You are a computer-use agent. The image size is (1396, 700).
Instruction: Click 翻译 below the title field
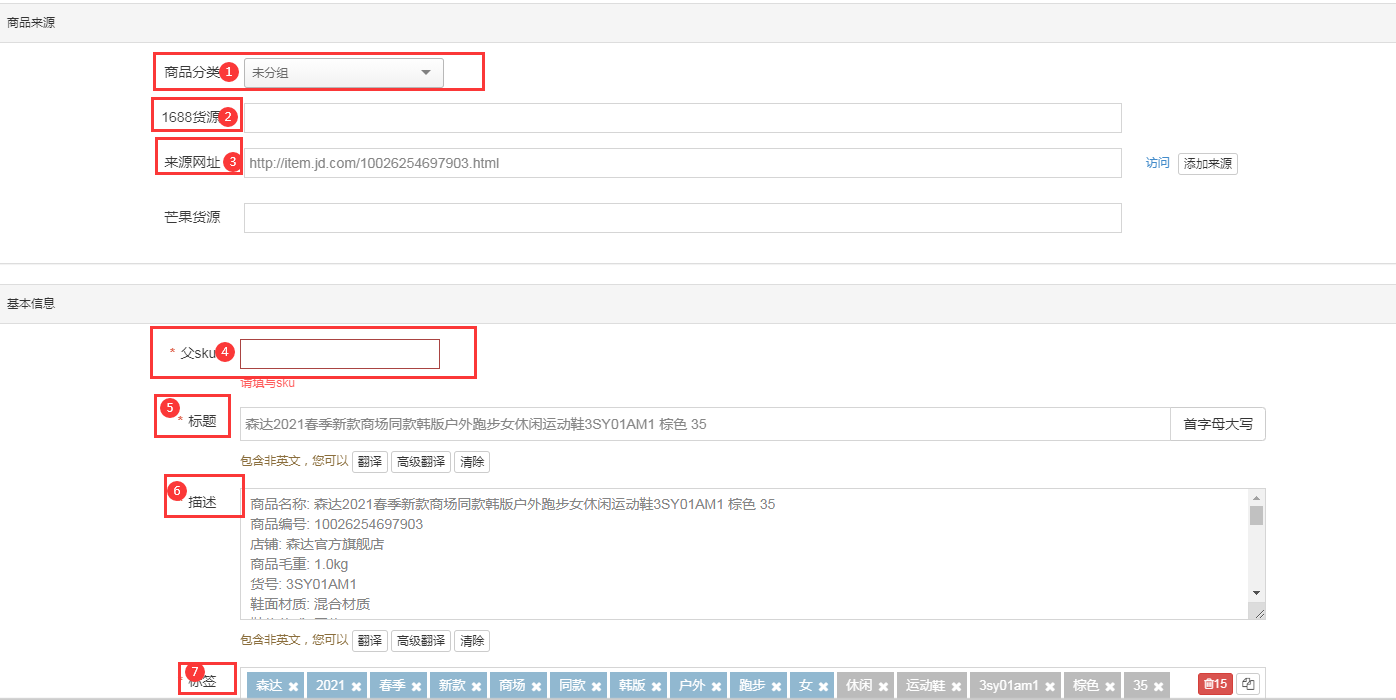tap(369, 462)
